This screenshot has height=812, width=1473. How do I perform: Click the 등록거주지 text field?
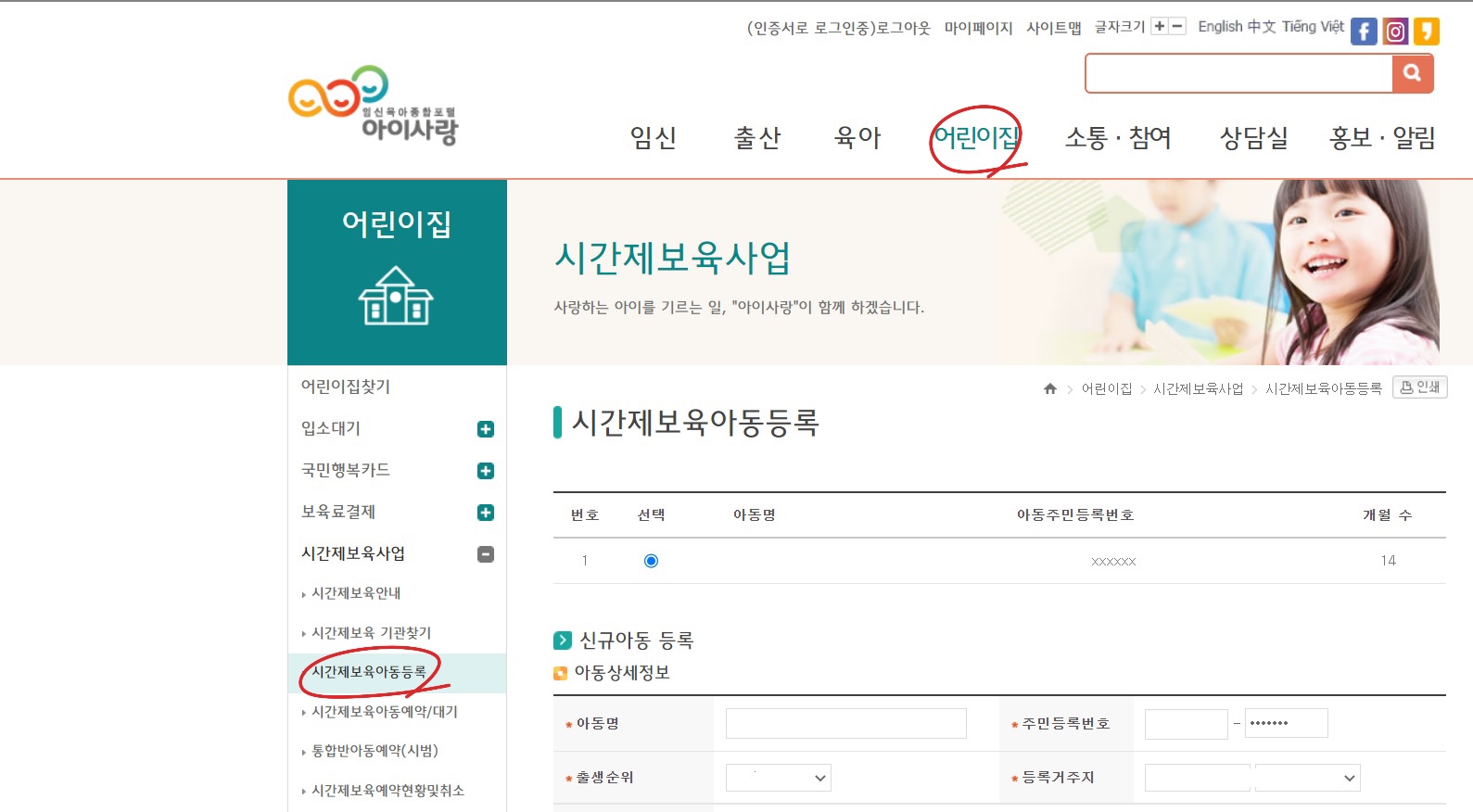point(1197,778)
